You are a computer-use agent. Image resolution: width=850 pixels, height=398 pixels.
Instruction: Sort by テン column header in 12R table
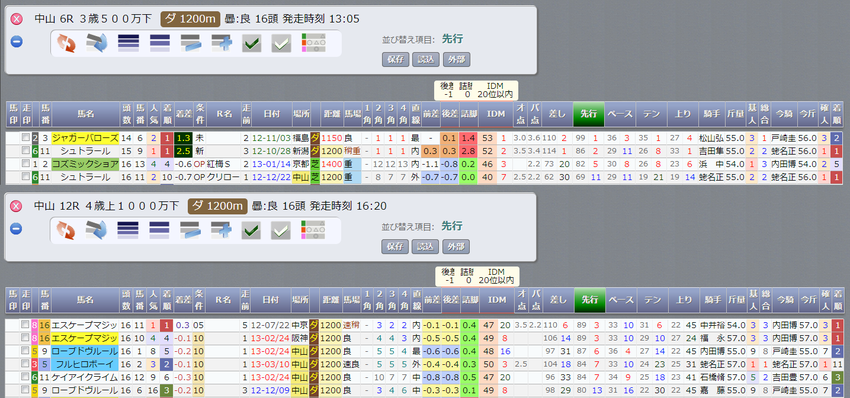[x=652, y=301]
